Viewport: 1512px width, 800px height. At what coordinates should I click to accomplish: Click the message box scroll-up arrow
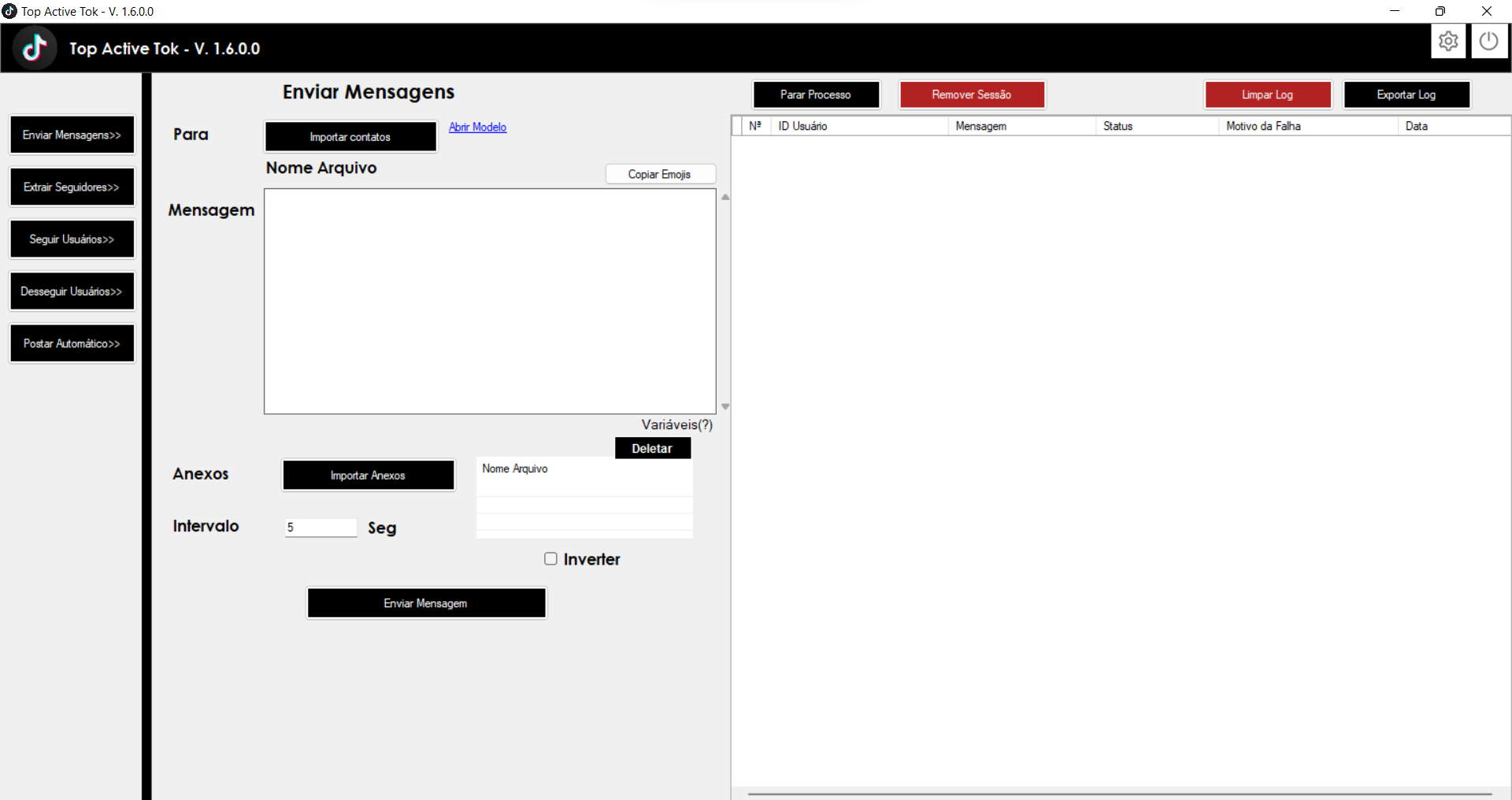pos(725,197)
